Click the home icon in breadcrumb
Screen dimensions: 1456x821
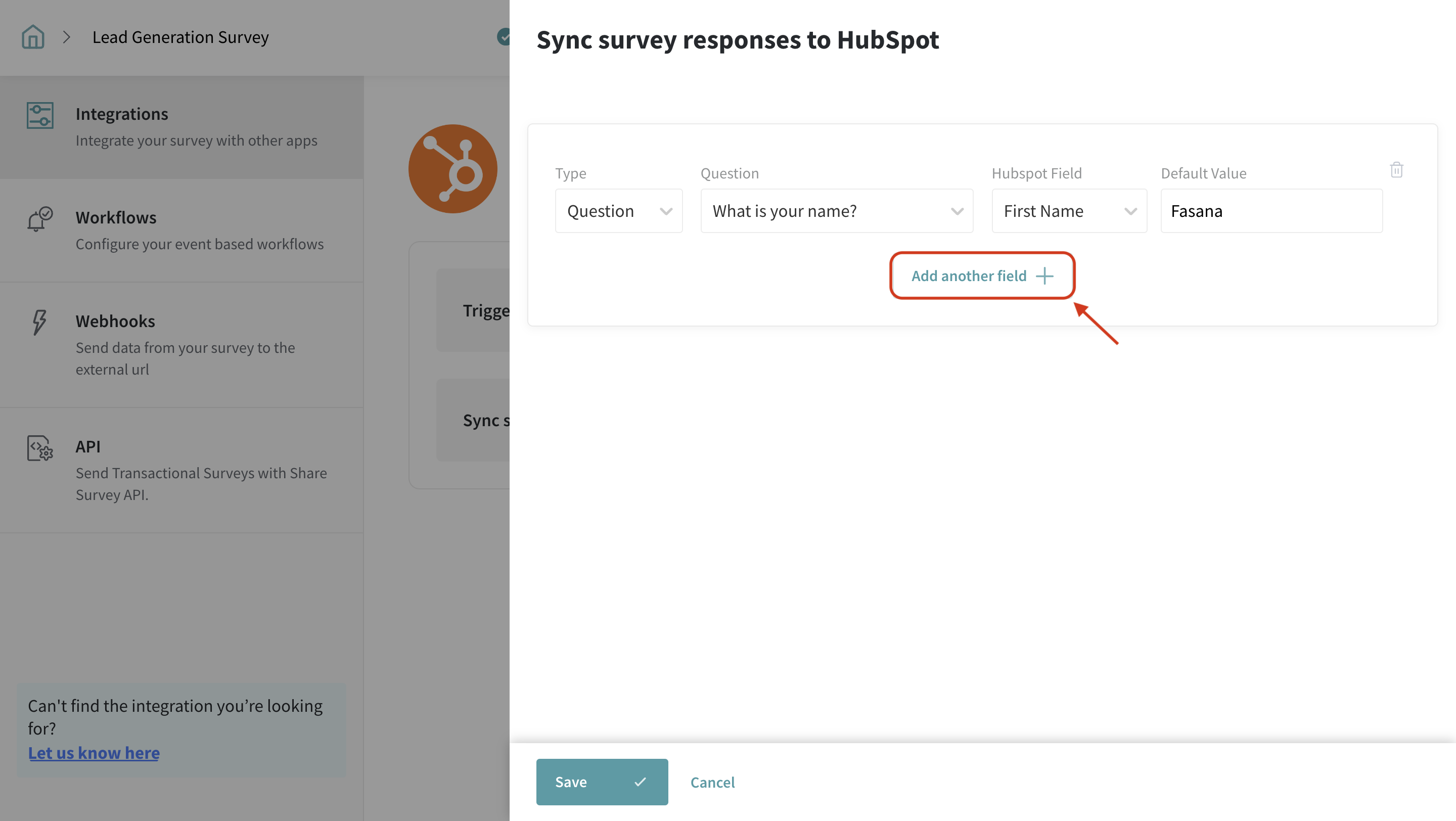[33, 37]
